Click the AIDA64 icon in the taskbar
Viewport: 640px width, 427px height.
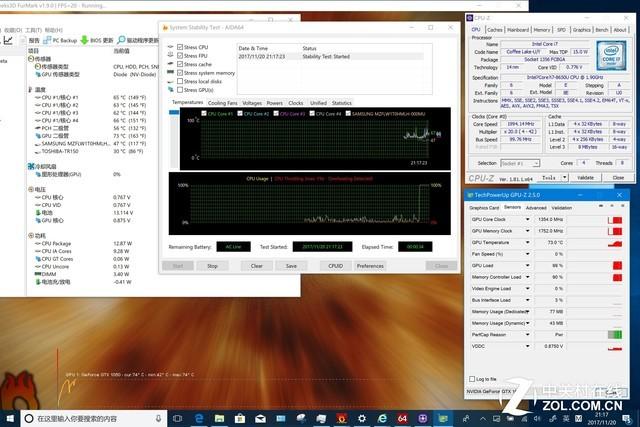coord(402,416)
